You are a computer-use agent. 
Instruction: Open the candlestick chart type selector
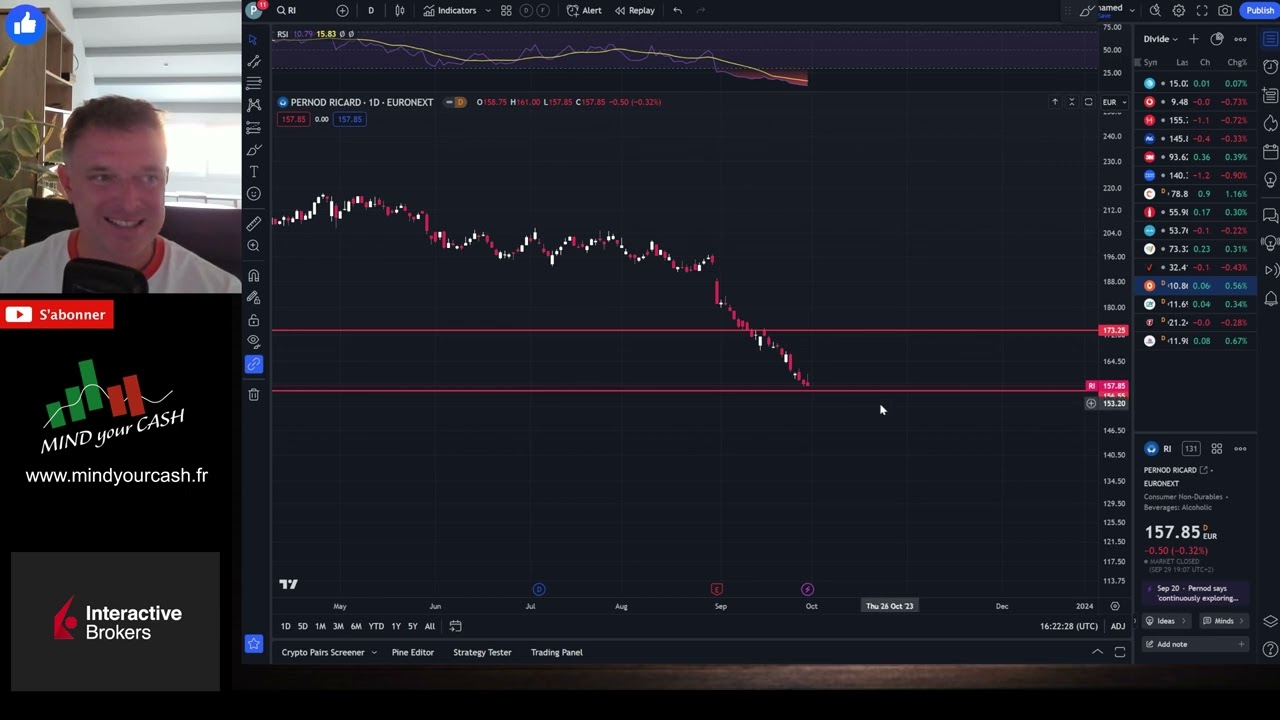pyautogui.click(x=400, y=10)
